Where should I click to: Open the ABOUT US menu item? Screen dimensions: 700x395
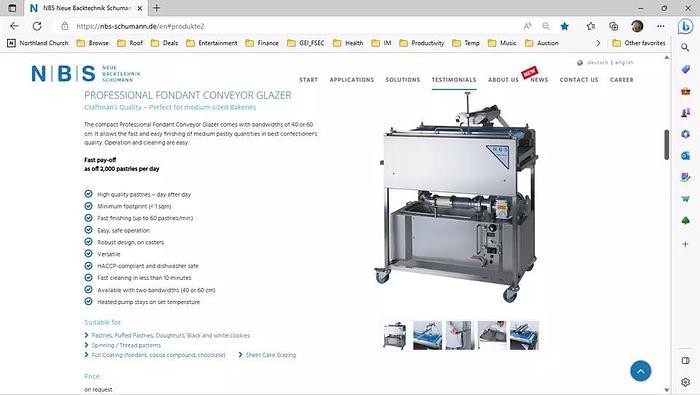(x=503, y=80)
